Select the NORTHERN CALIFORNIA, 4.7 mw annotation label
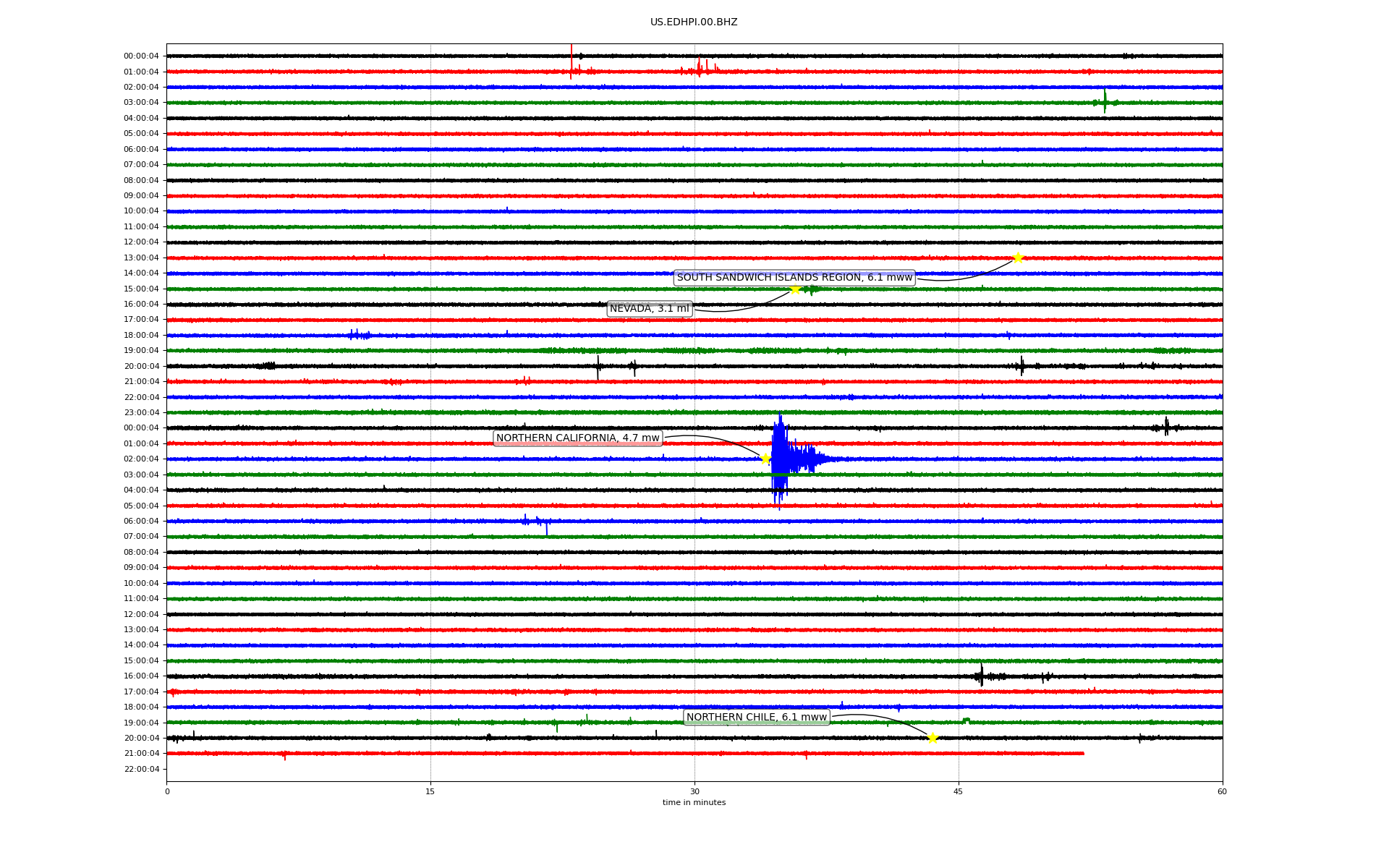The image size is (1389, 868). tap(578, 438)
